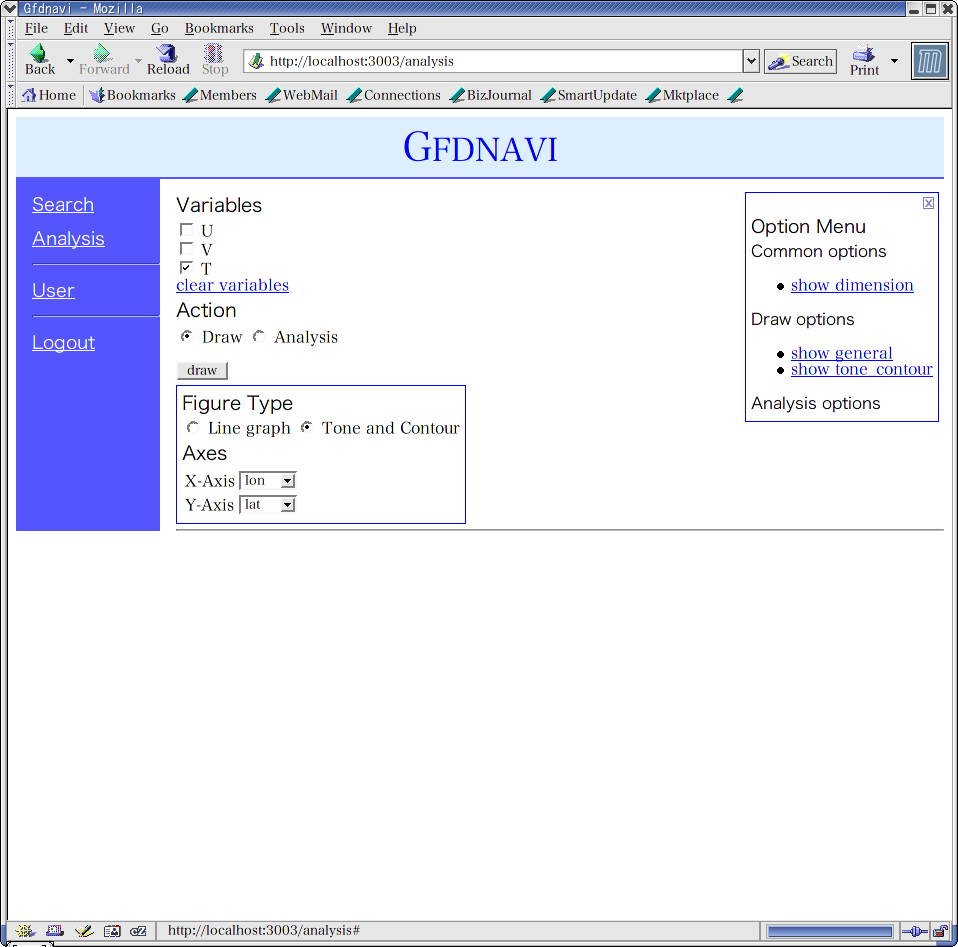Click the online/offline connection icon
The width and height of the screenshot is (958, 947).
pyautogui.click(x=915, y=931)
